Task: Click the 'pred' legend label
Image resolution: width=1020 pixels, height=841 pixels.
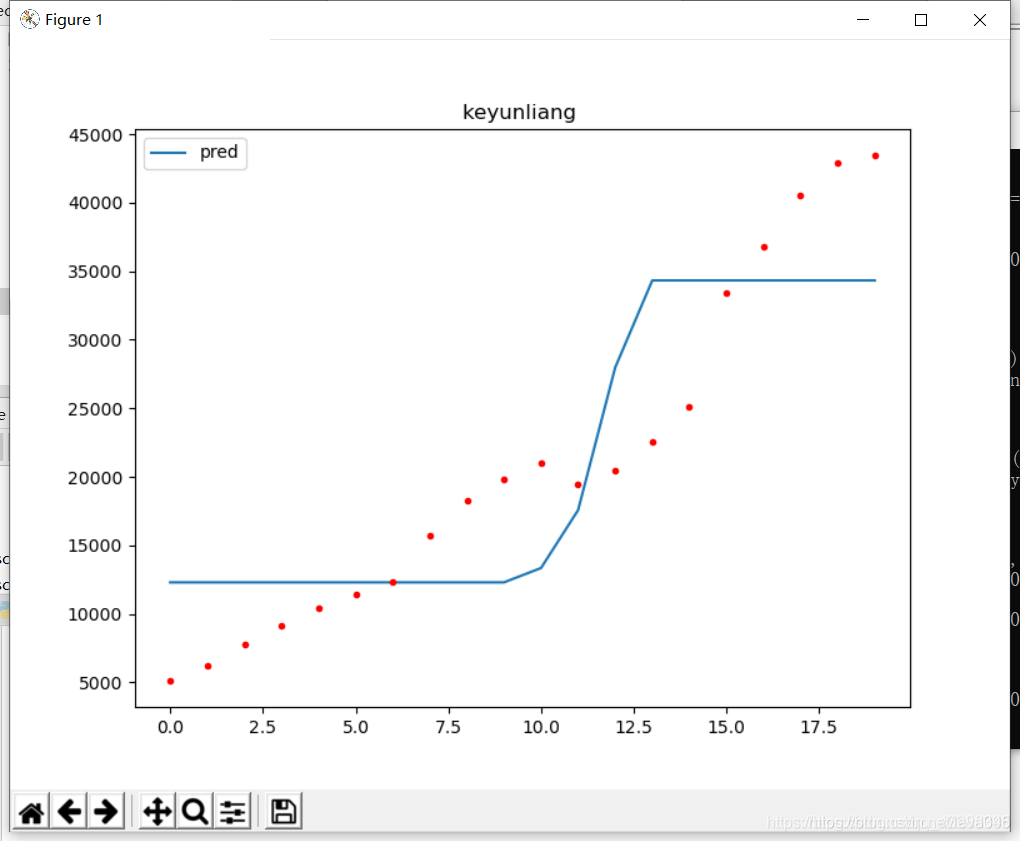Action: tap(219, 152)
